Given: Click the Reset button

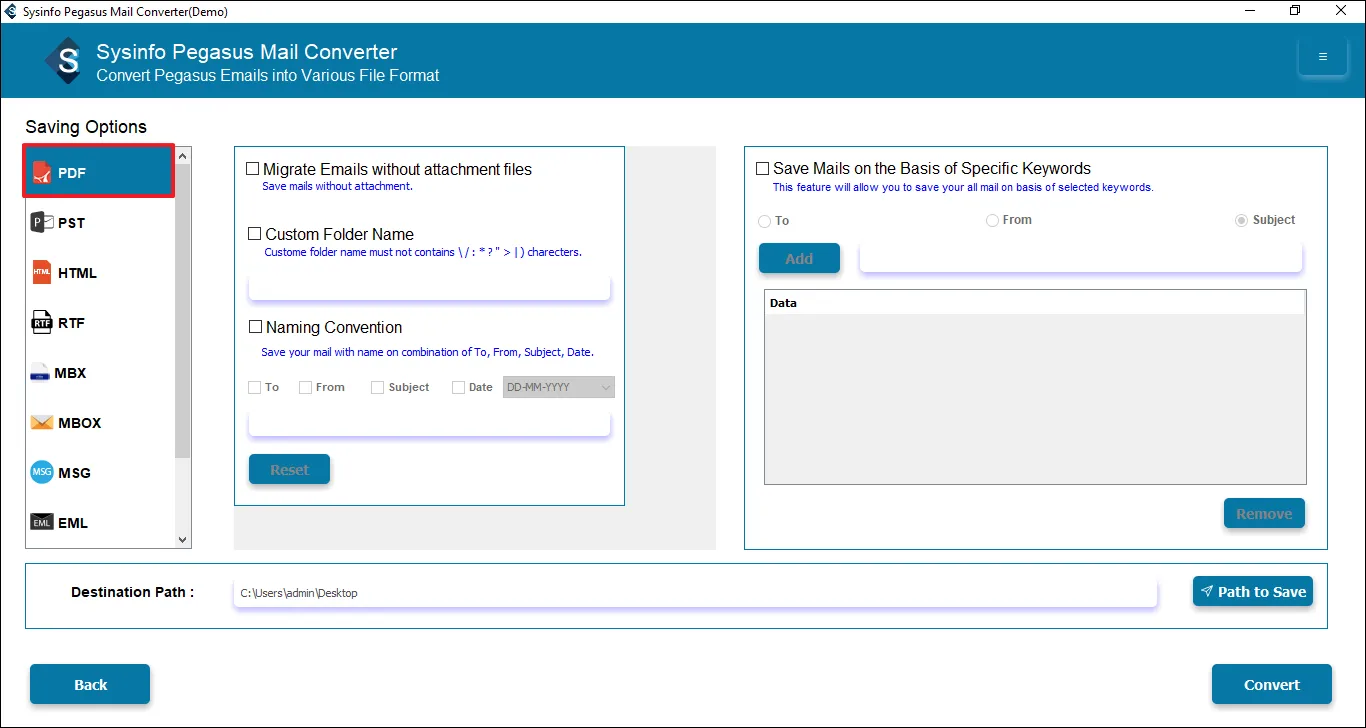Looking at the screenshot, I should [x=289, y=469].
